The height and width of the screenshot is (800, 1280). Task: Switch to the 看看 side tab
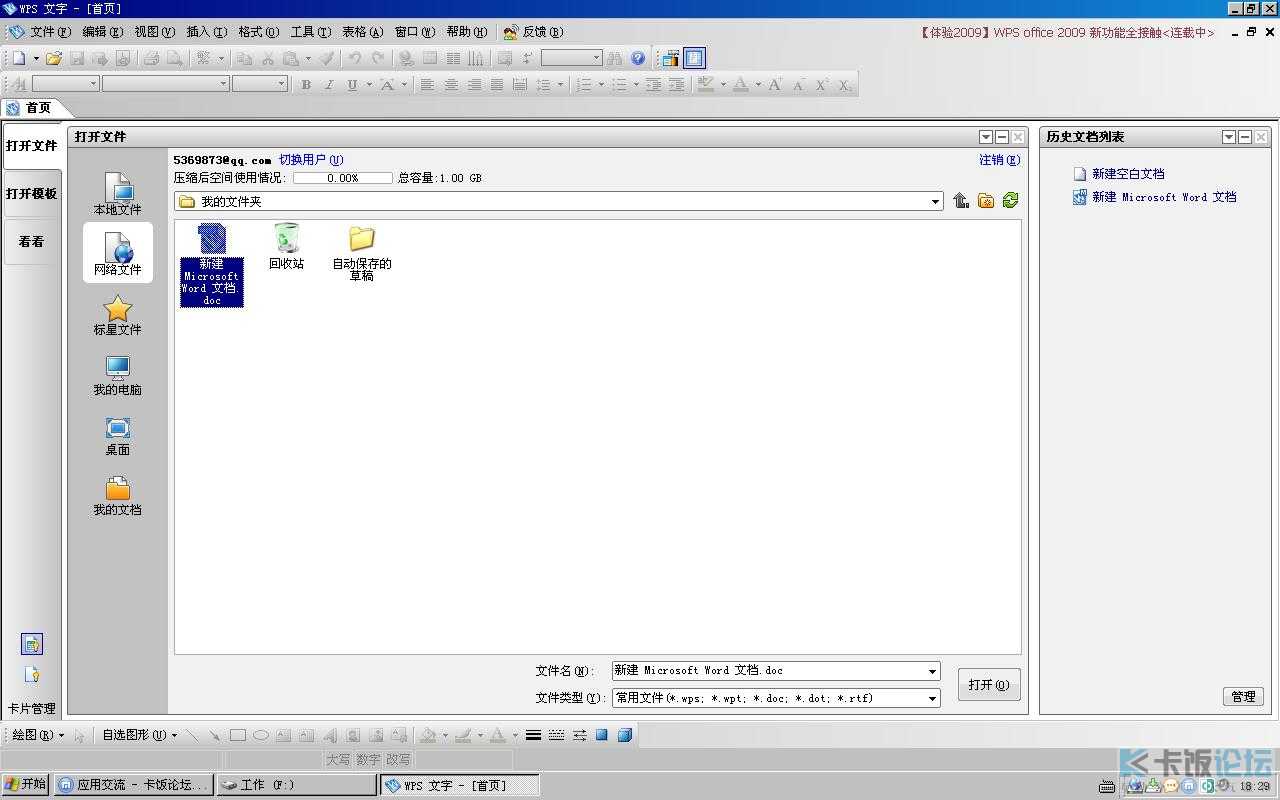[32, 242]
